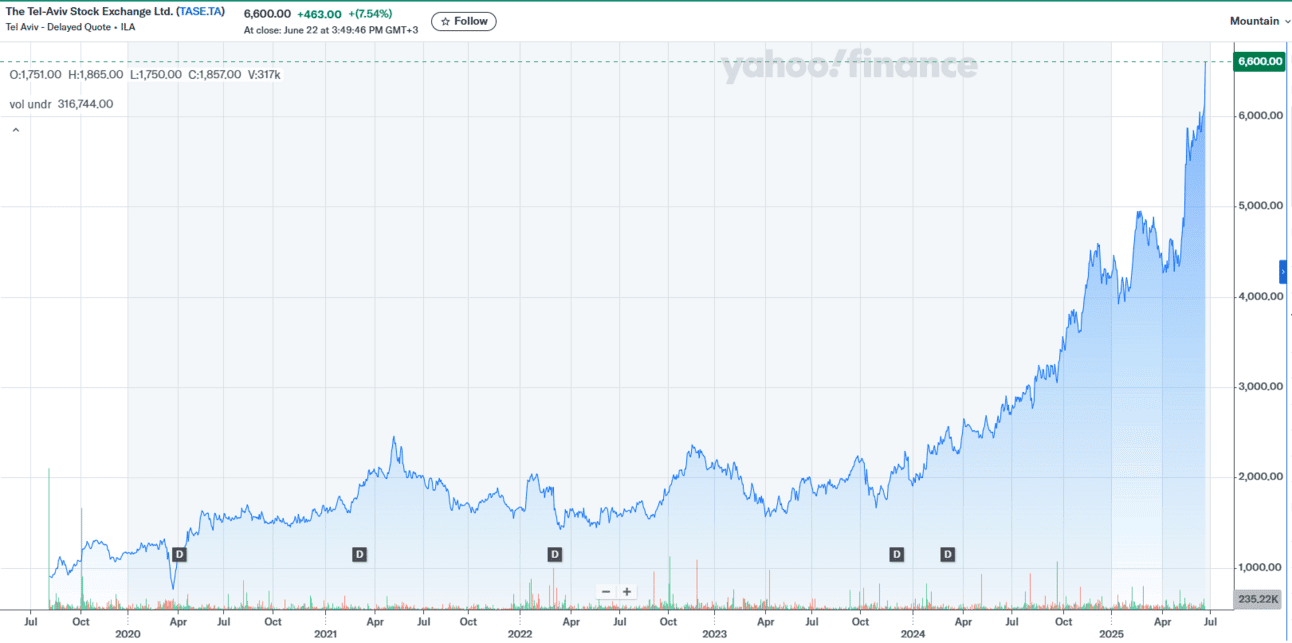Collapse the volume study panel with the caret
1292x643 pixels.
[x=15, y=129]
